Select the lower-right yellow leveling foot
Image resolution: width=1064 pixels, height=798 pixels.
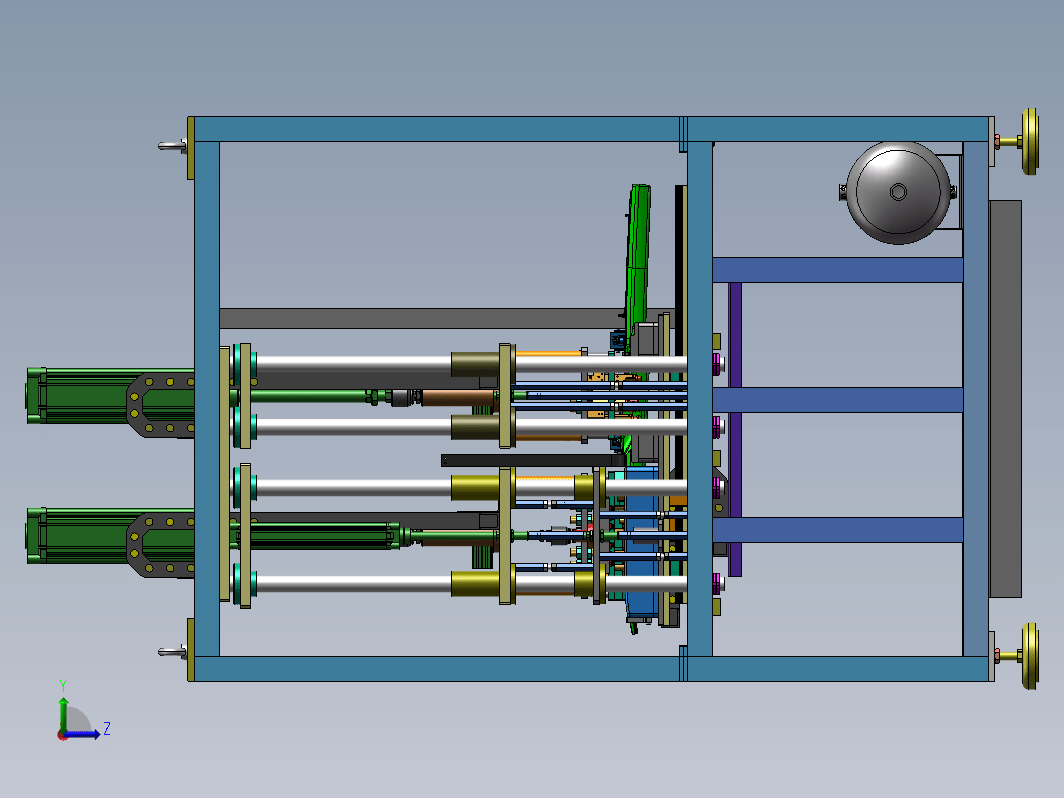pos(1029,656)
